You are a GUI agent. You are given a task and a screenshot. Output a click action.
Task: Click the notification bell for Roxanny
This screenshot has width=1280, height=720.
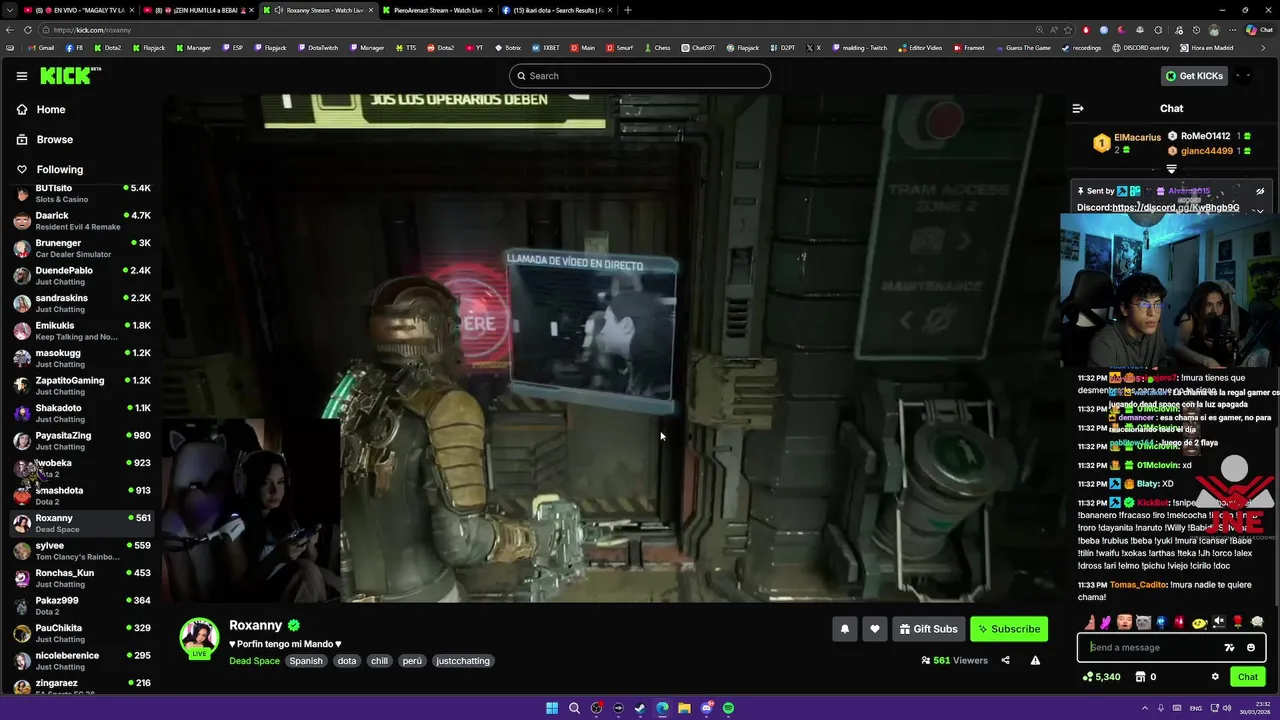844,629
